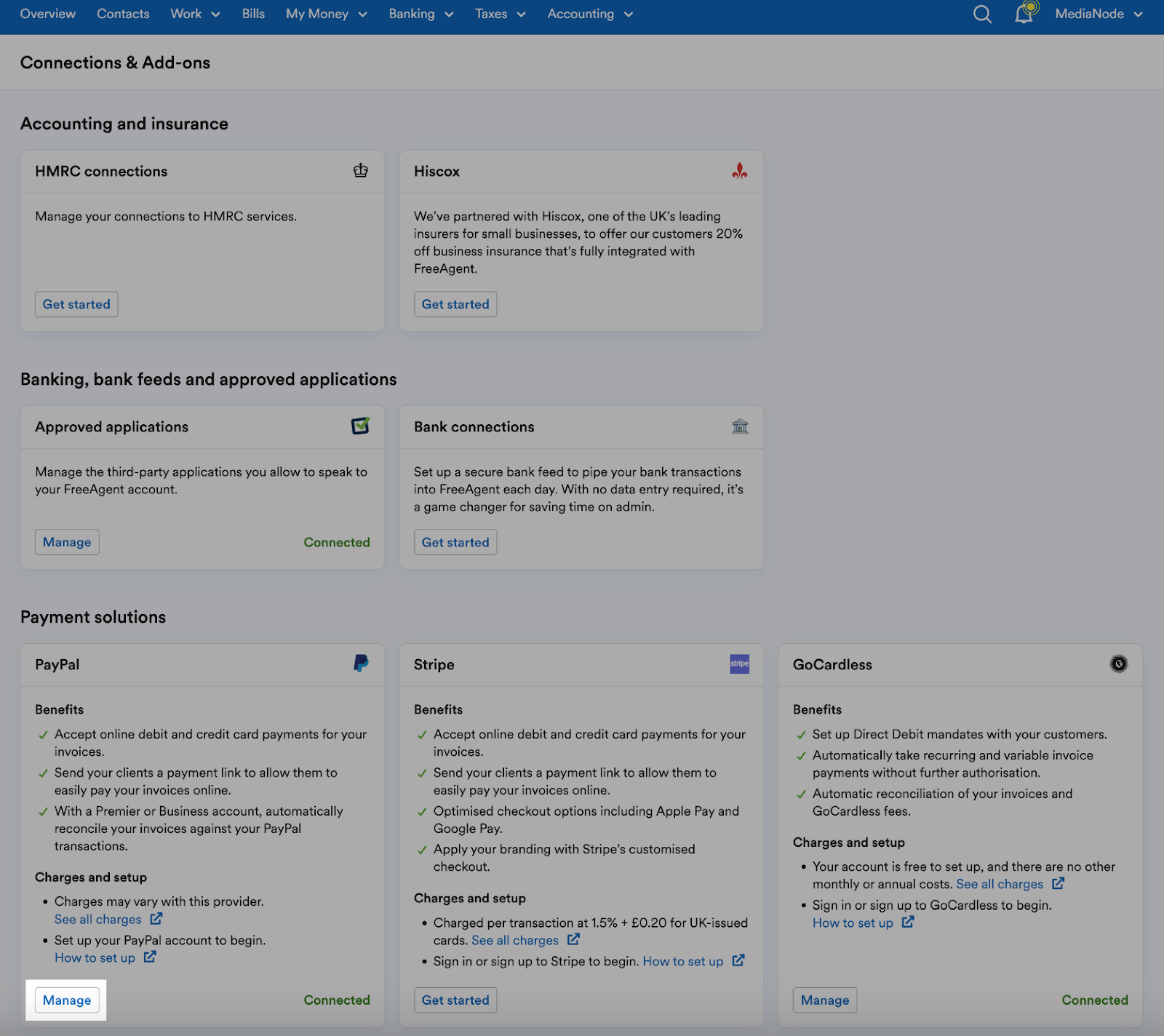Click Connected status in PayPal card

tap(337, 1000)
